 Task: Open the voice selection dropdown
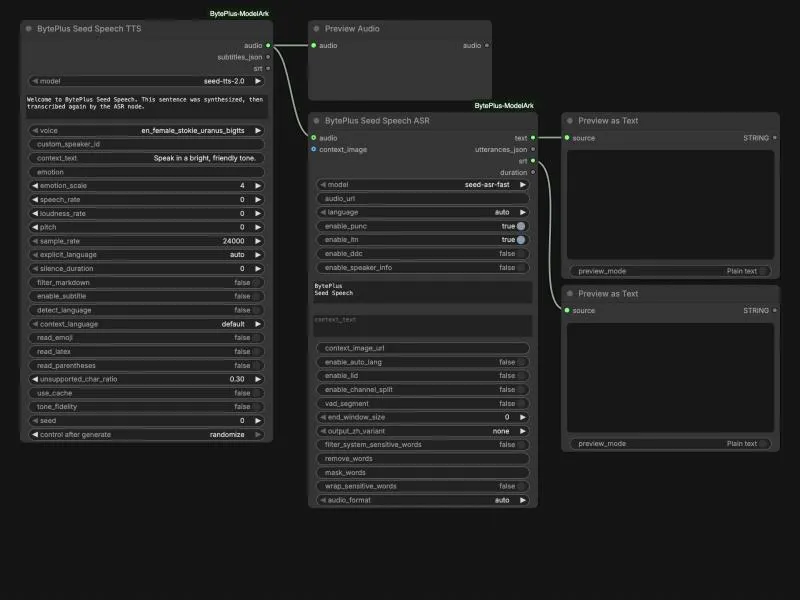click(146, 131)
